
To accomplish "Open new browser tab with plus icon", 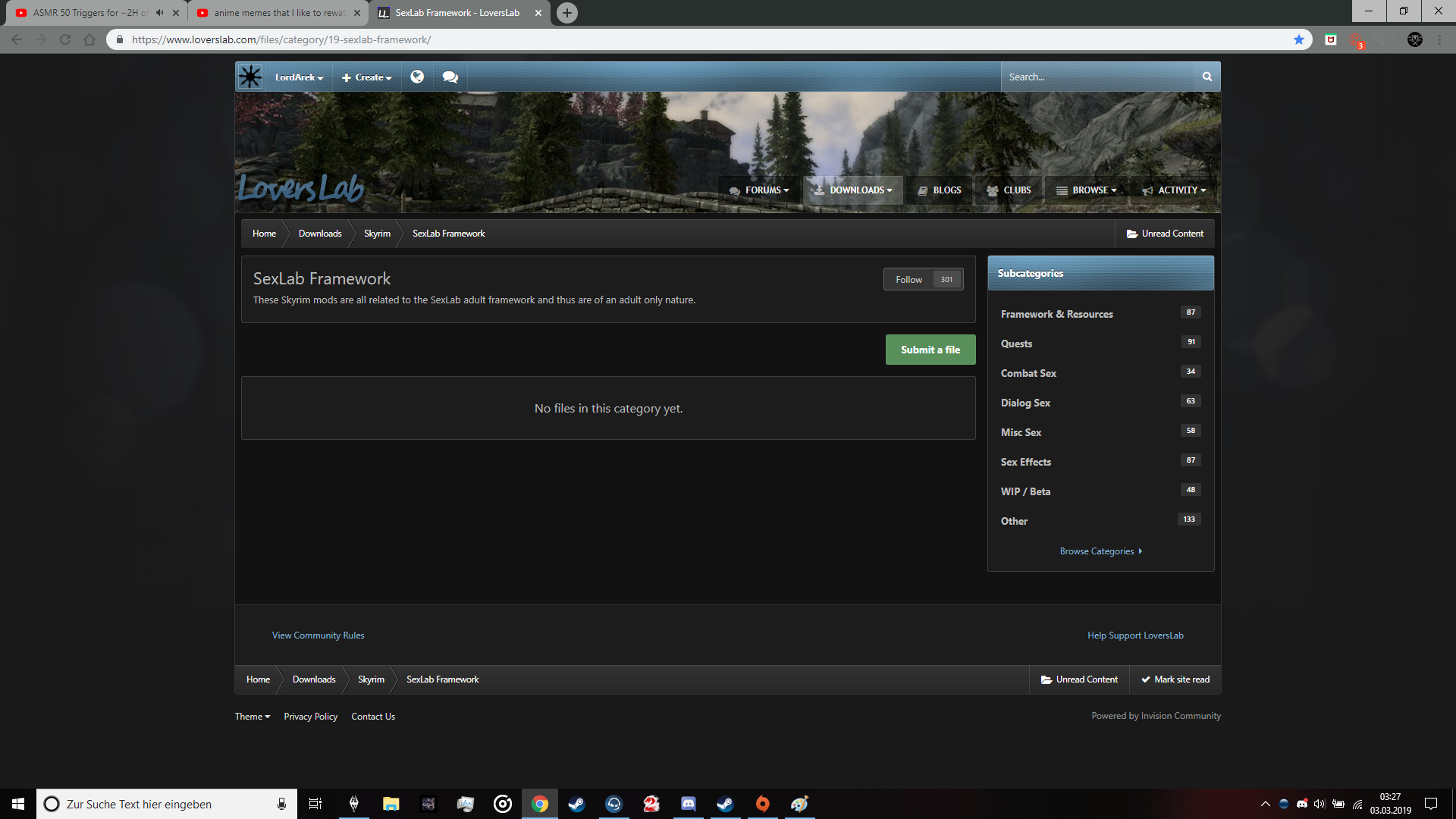I will [x=567, y=13].
